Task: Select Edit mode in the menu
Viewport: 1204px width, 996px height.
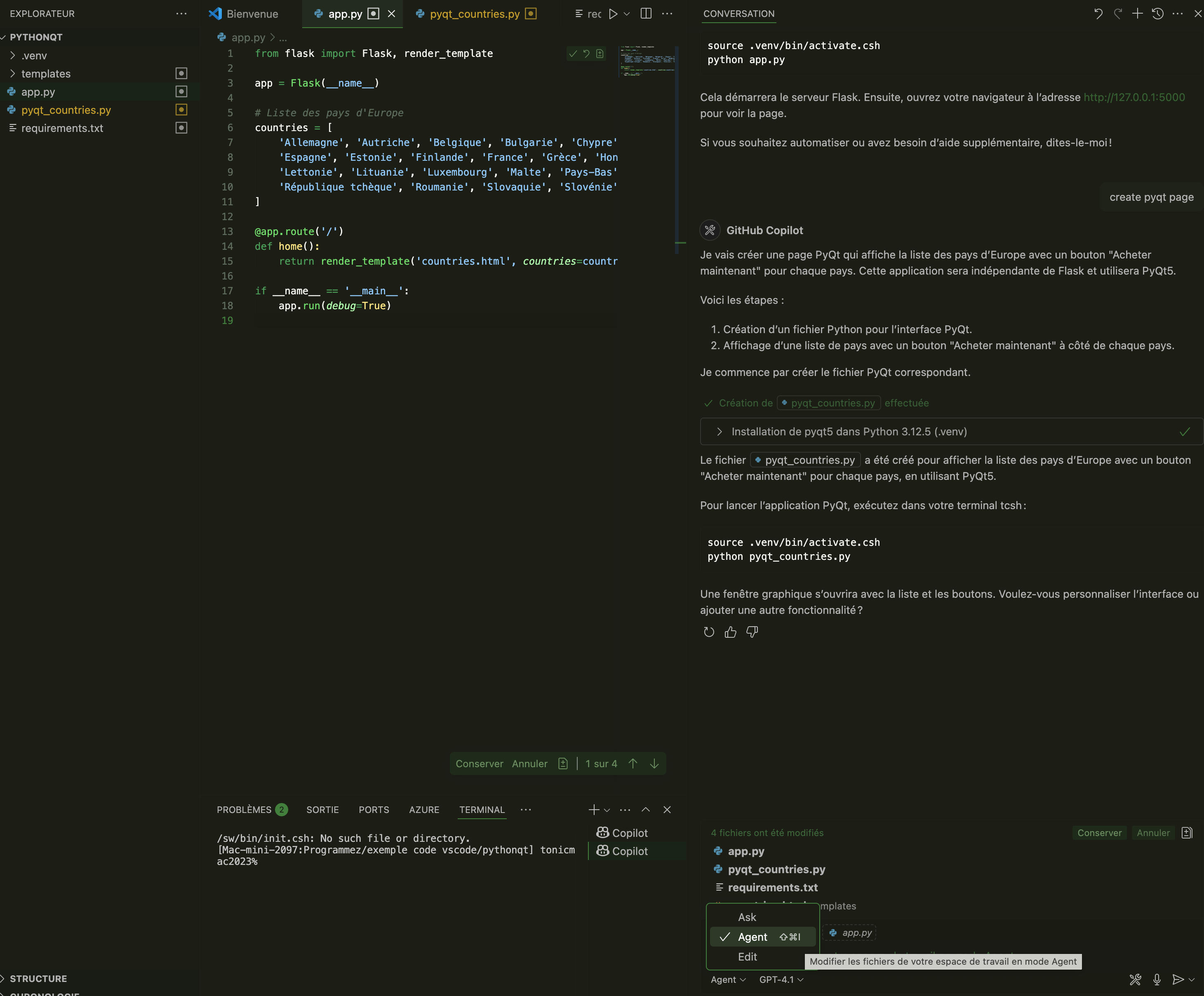Action: click(x=747, y=956)
